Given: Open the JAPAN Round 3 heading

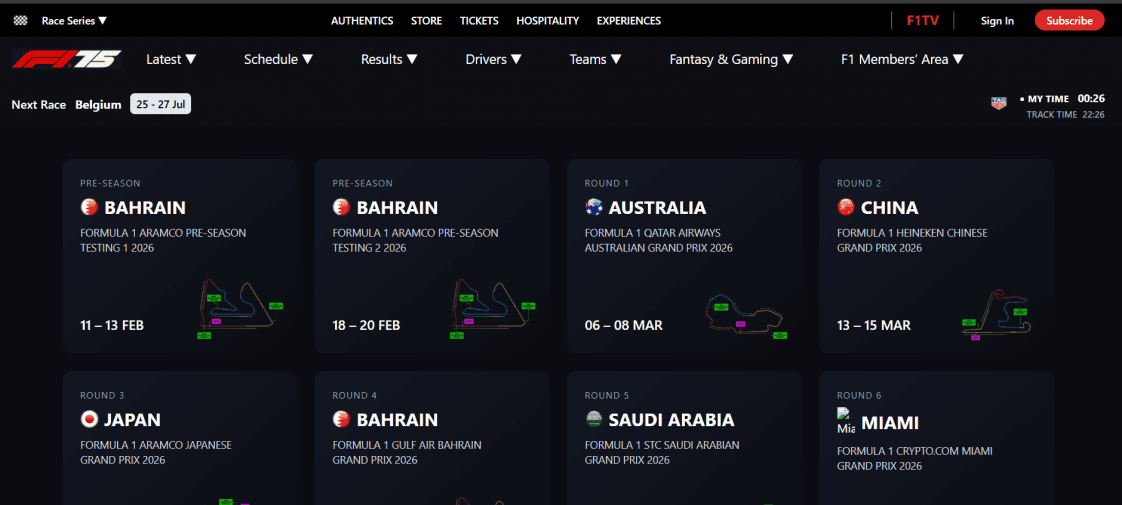Looking at the screenshot, I should [x=132, y=419].
